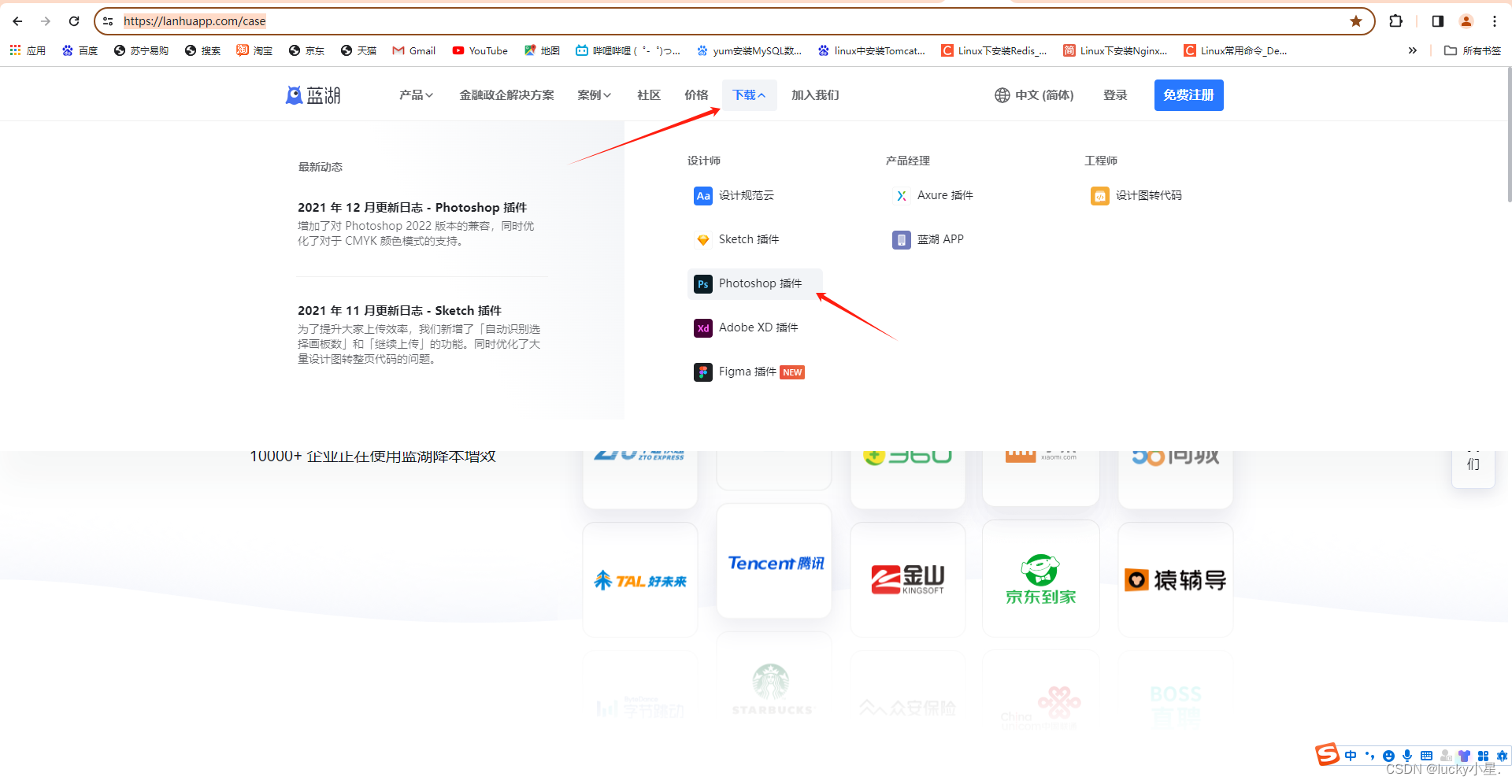Image resolution: width=1512 pixels, height=784 pixels.
Task: Click the TAL 好未来 logo card
Action: [x=640, y=579]
